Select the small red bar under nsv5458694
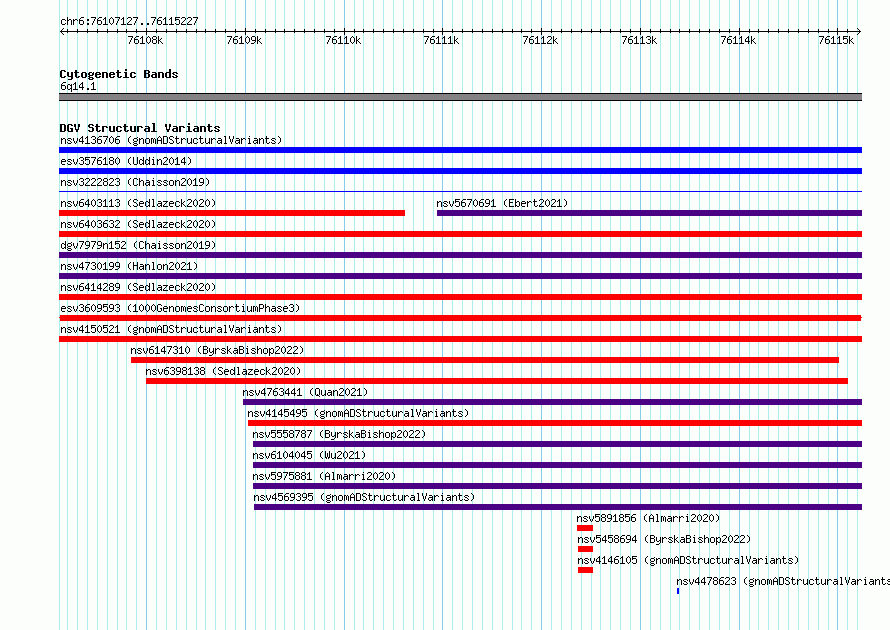 (585, 549)
